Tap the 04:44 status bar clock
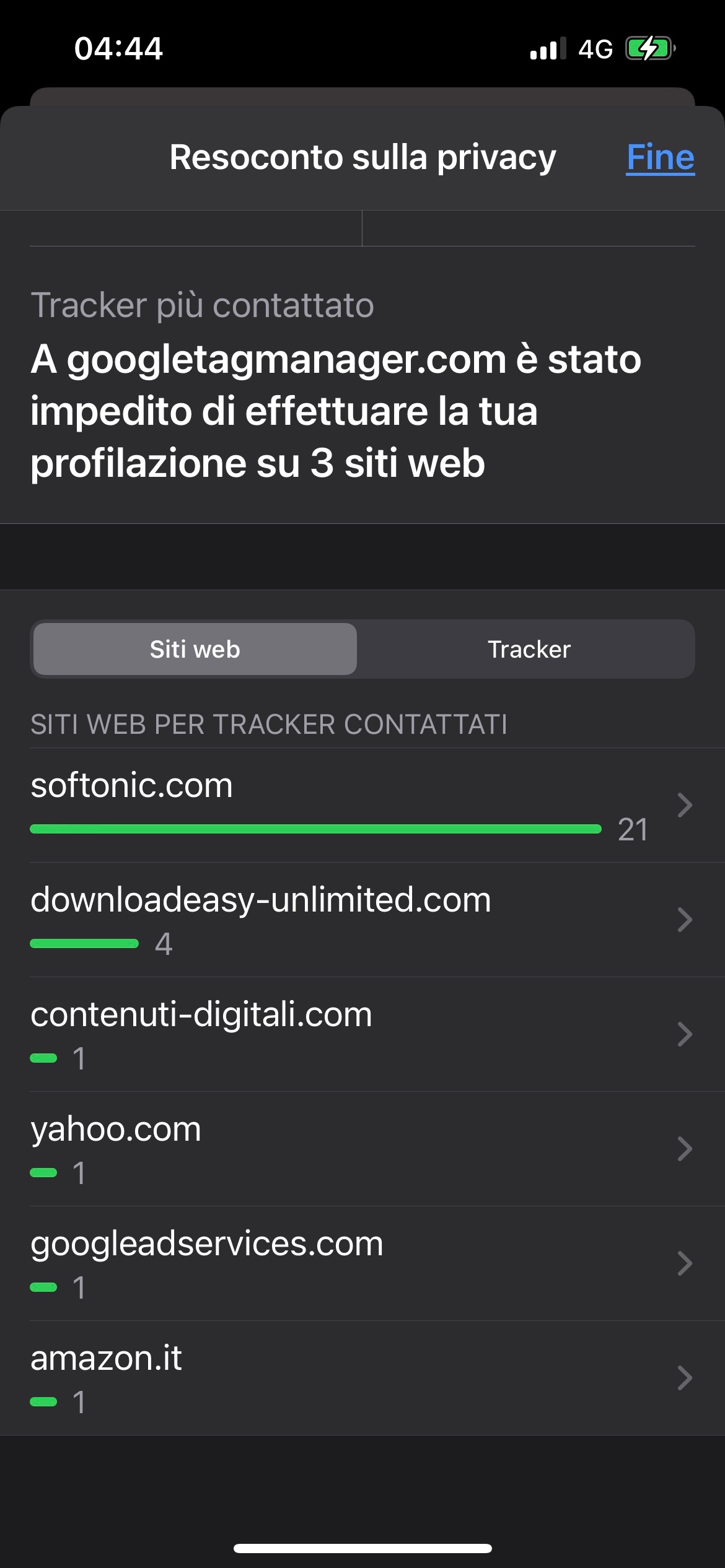Image resolution: width=725 pixels, height=1568 pixels. coord(118,48)
